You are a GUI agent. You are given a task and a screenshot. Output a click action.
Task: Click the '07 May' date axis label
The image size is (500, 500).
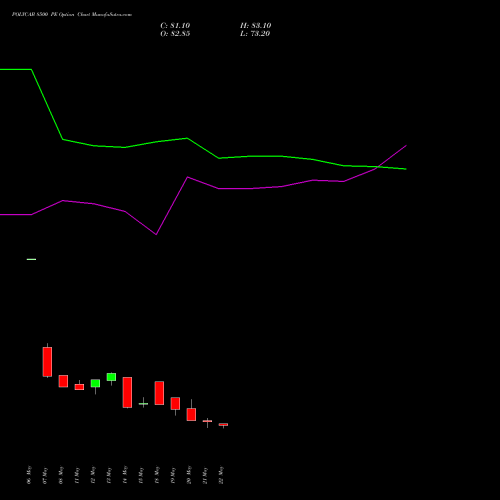[x=45, y=475]
